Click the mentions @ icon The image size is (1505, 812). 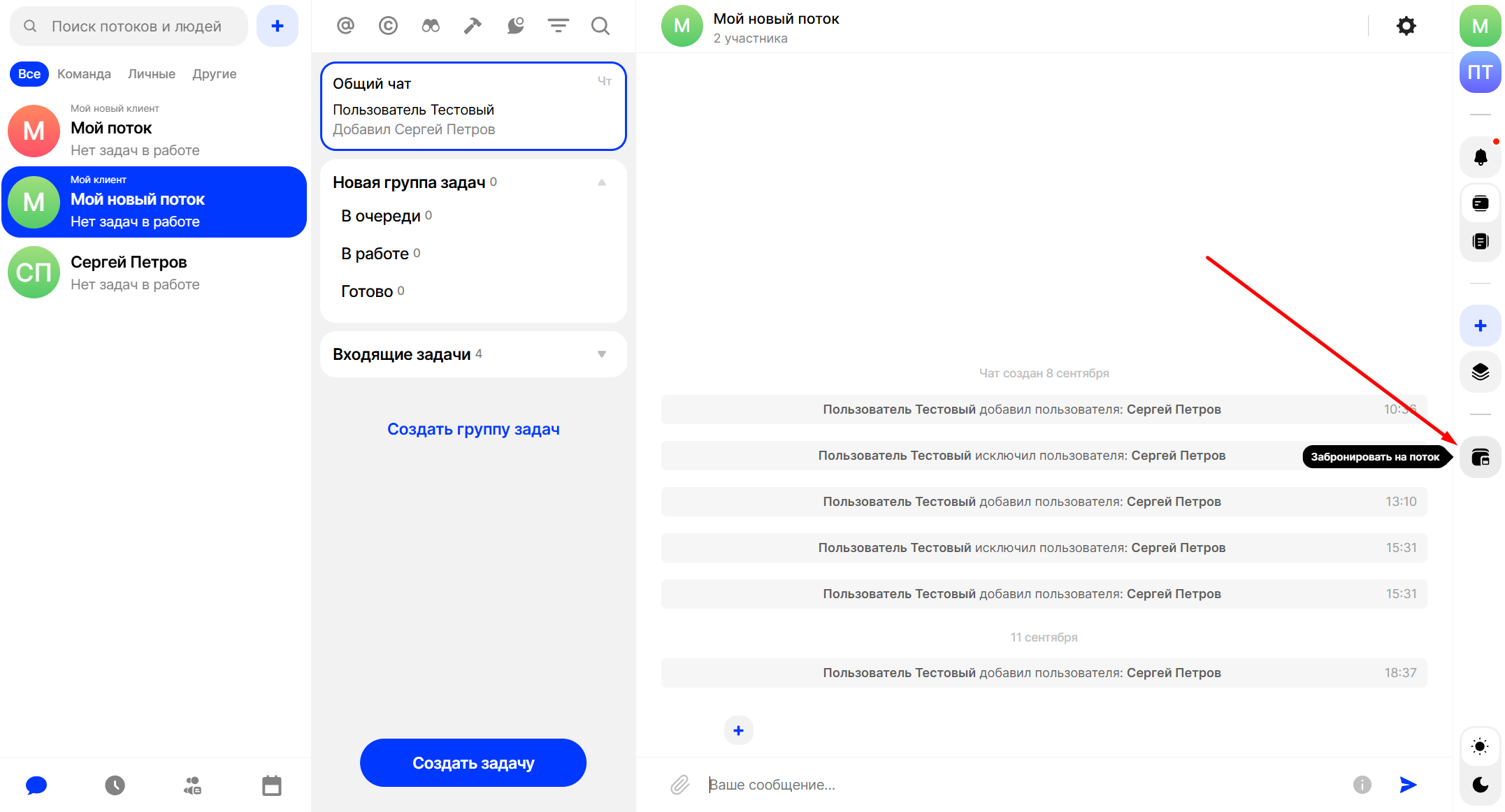345,26
